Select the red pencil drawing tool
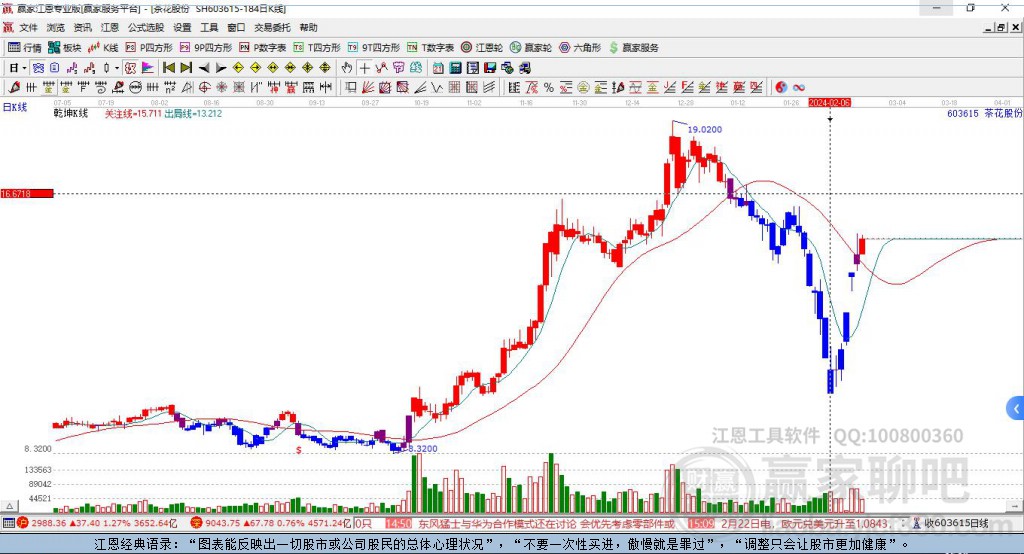1024x554 pixels. [14, 88]
